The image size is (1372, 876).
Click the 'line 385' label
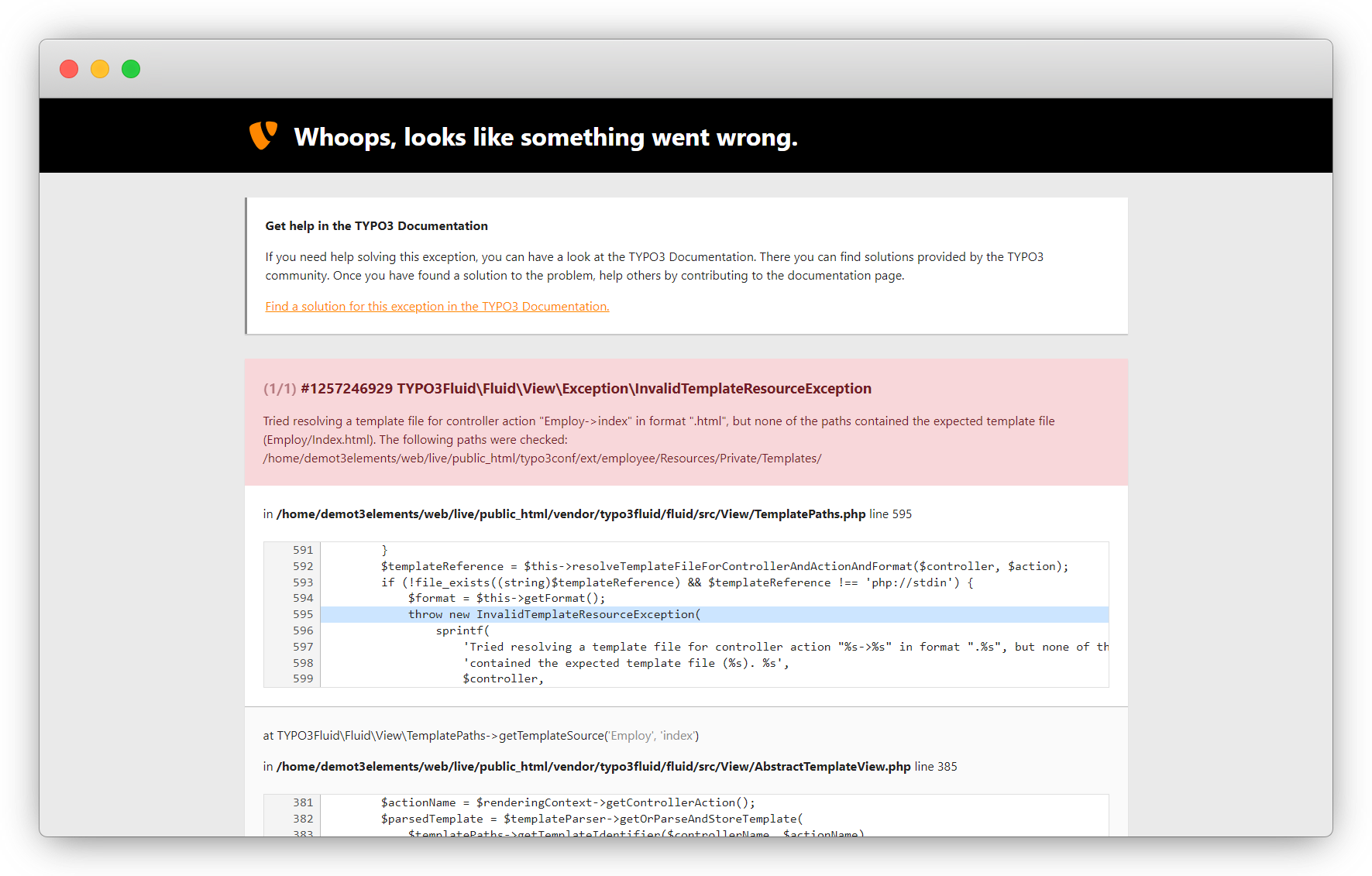(x=936, y=767)
